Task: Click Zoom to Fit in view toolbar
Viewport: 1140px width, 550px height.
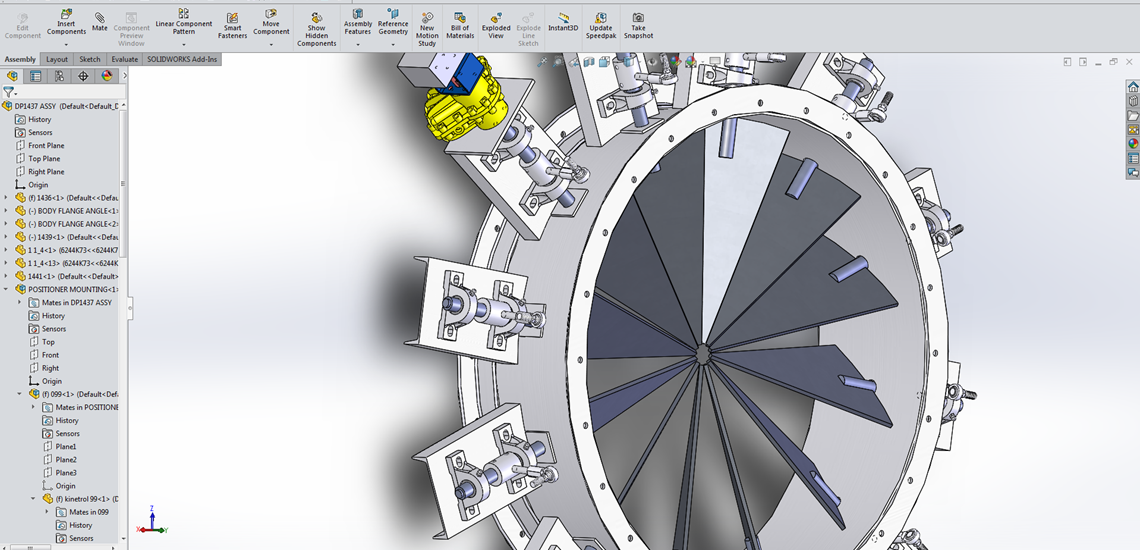Action: coord(542,63)
